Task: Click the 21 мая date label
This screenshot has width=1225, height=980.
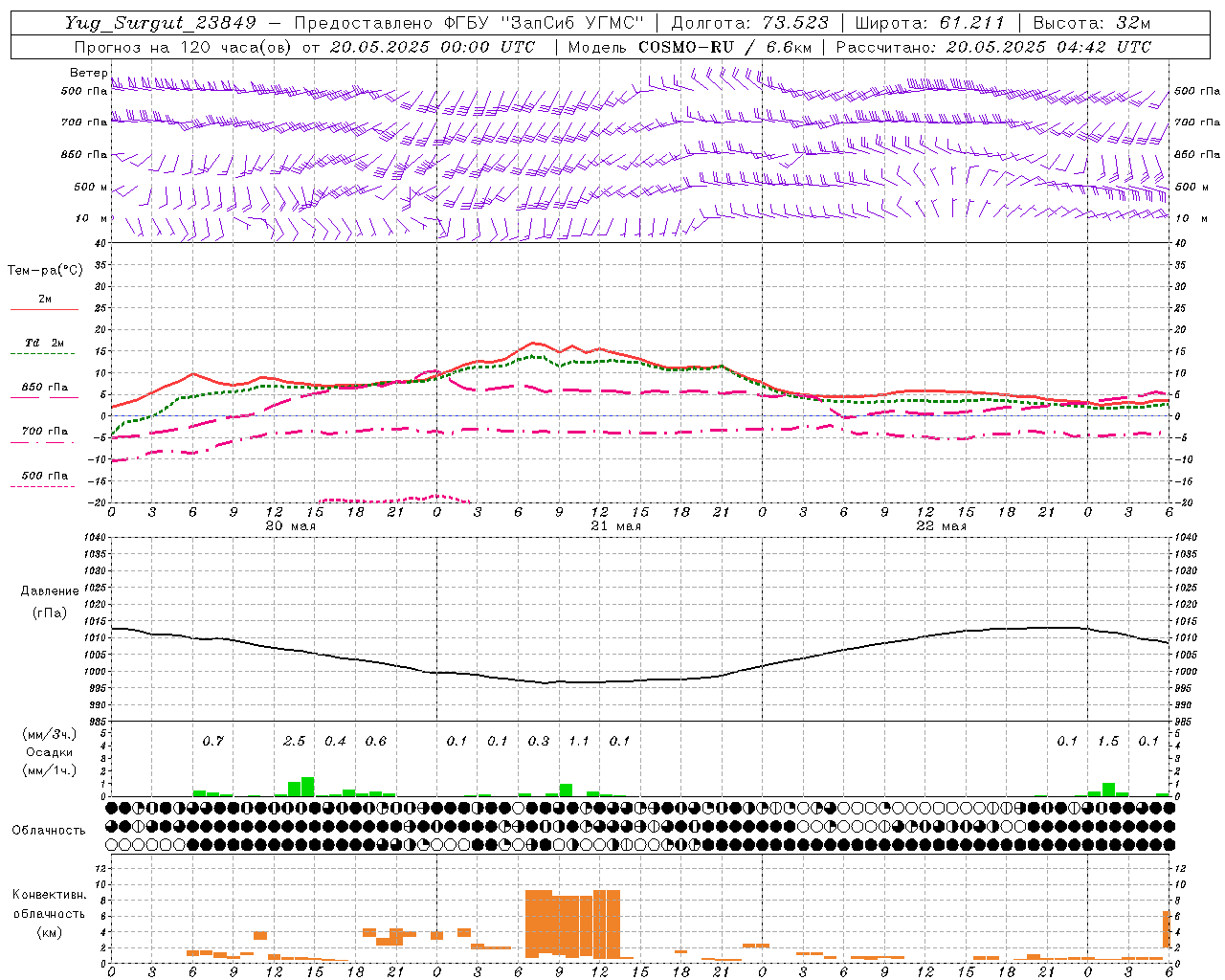Action: click(x=615, y=526)
